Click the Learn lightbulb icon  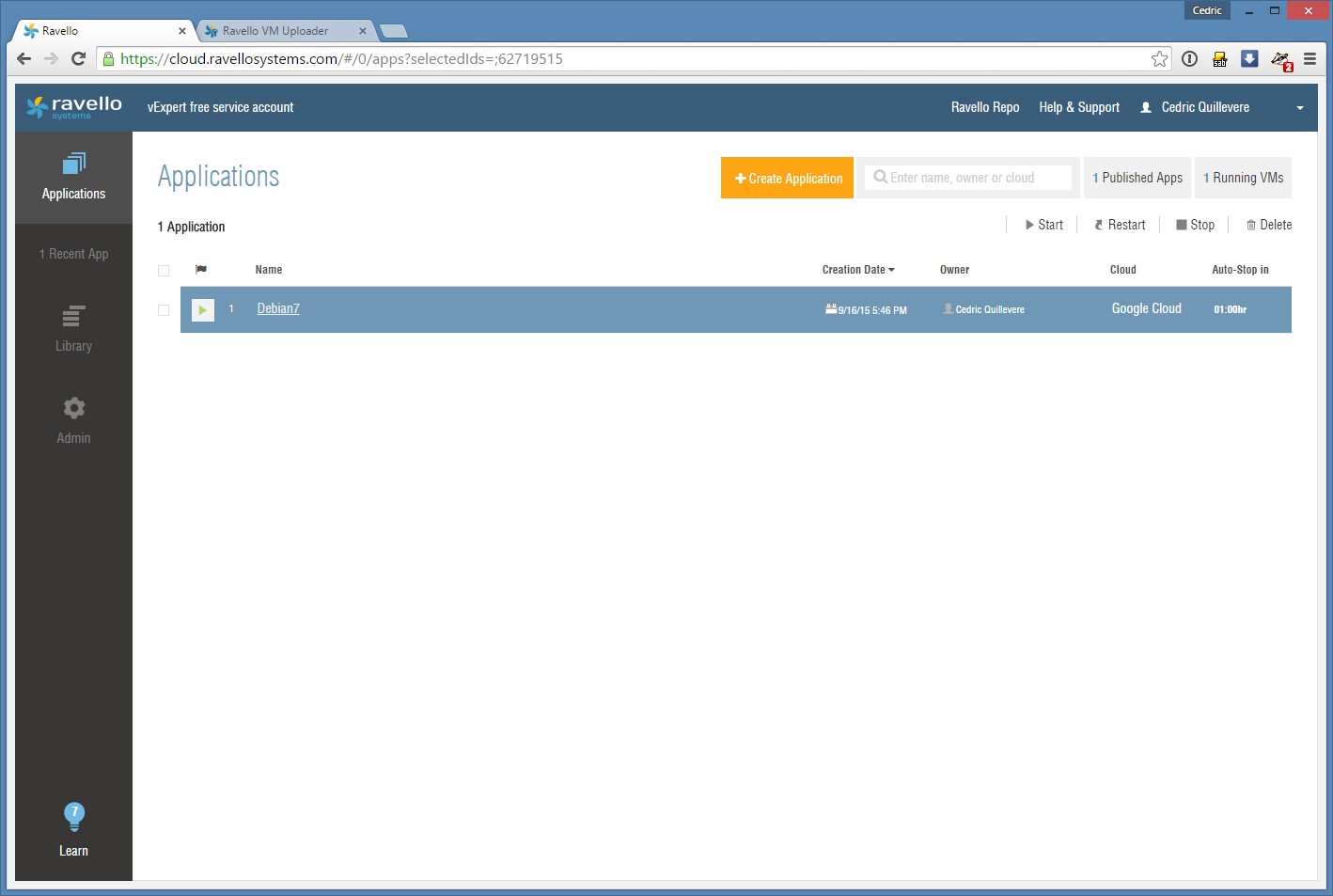(73, 816)
